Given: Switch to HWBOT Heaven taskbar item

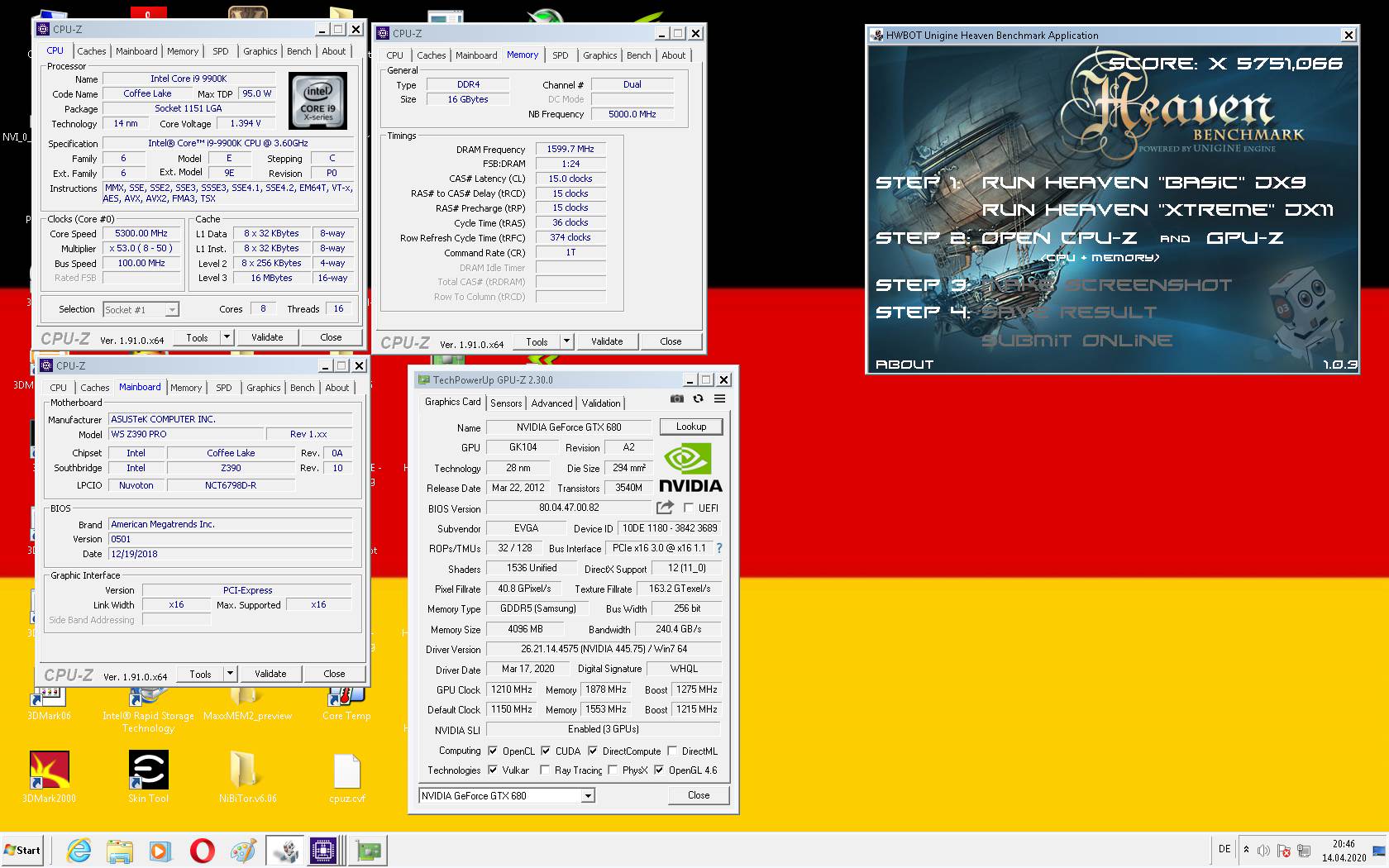Looking at the screenshot, I should click(285, 851).
